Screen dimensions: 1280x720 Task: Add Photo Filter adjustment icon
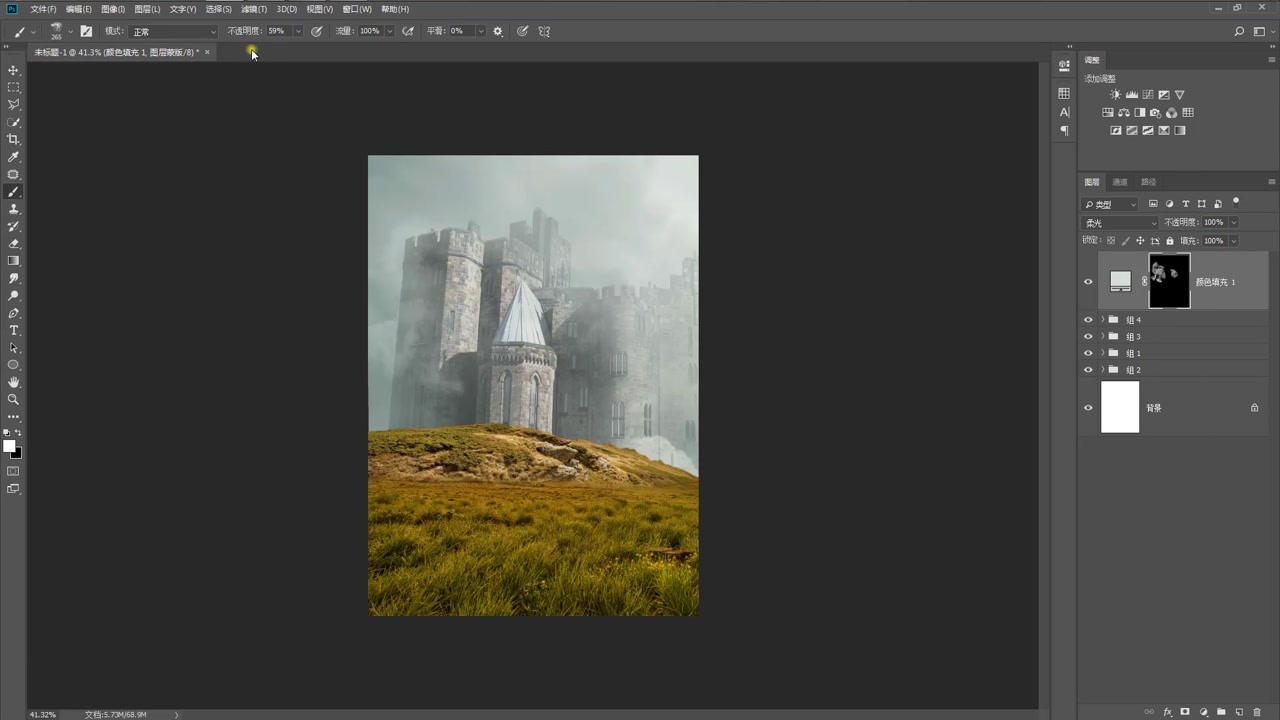point(1156,112)
